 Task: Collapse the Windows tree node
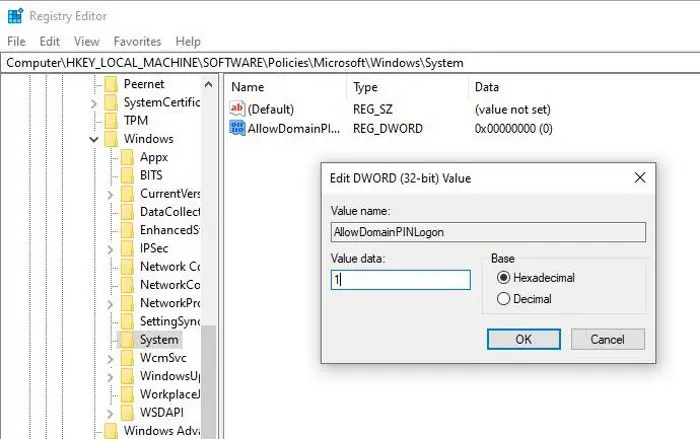[x=94, y=139]
